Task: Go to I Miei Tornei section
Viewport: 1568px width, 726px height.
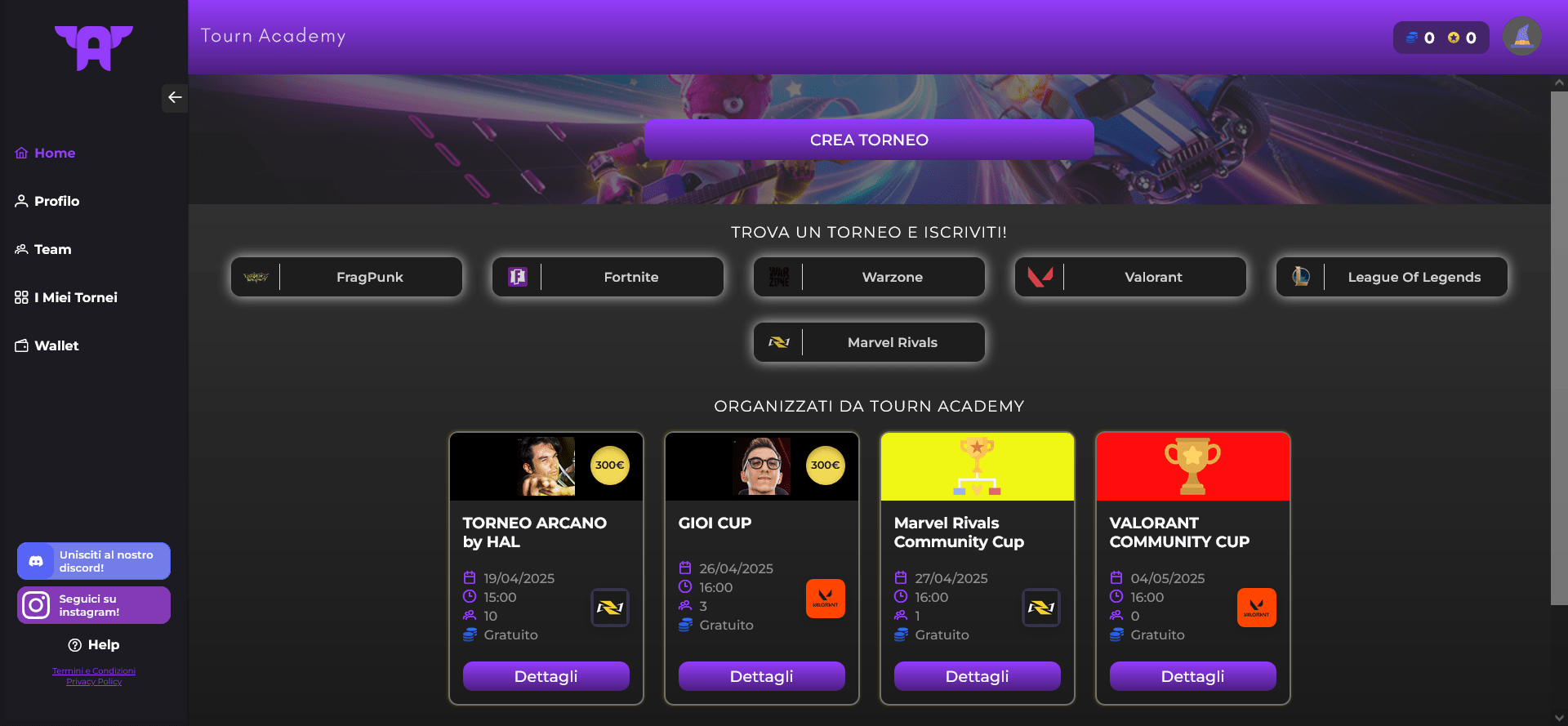Action: pos(66,297)
